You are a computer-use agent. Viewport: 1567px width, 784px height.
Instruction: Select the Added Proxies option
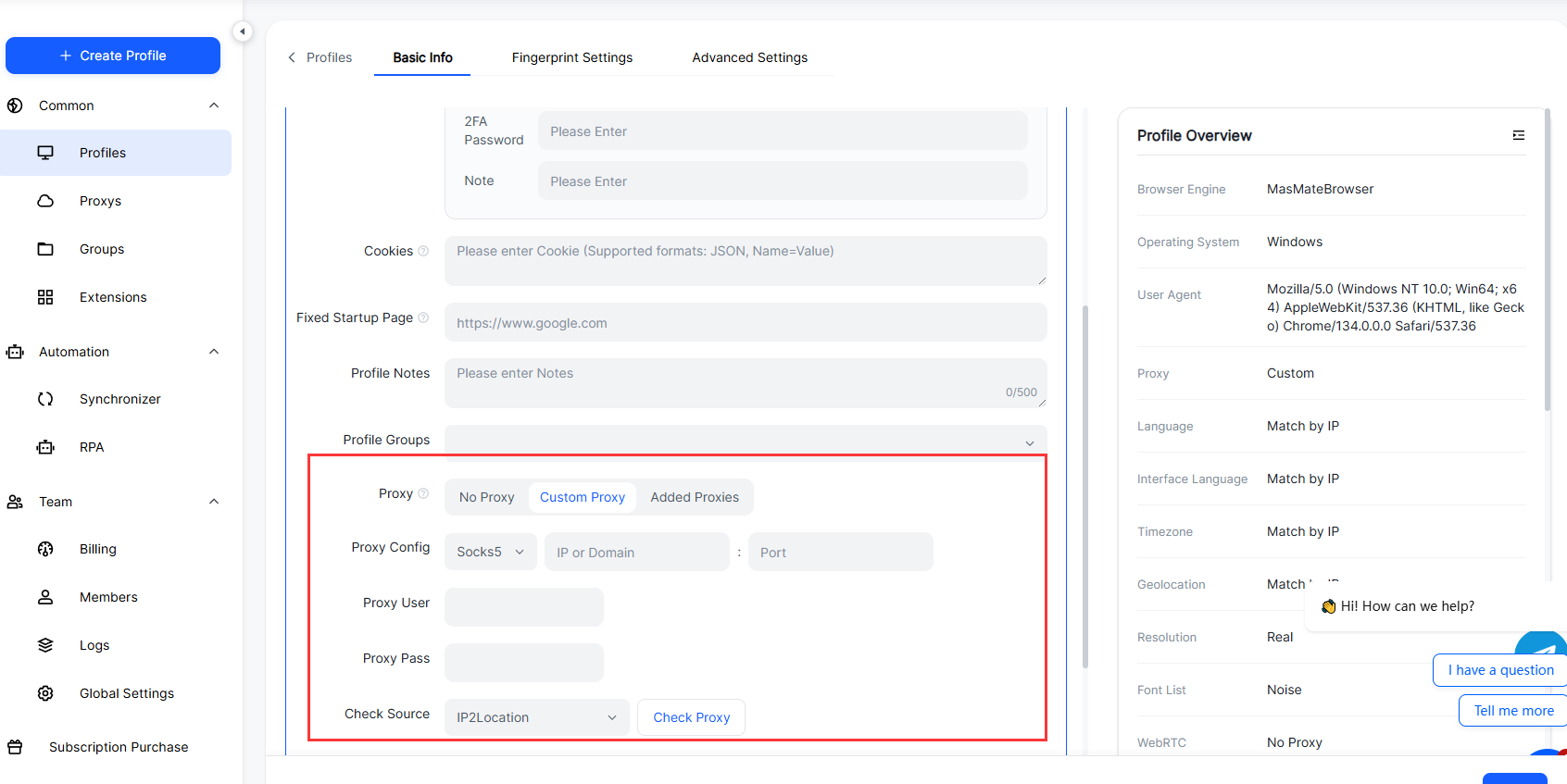[695, 497]
